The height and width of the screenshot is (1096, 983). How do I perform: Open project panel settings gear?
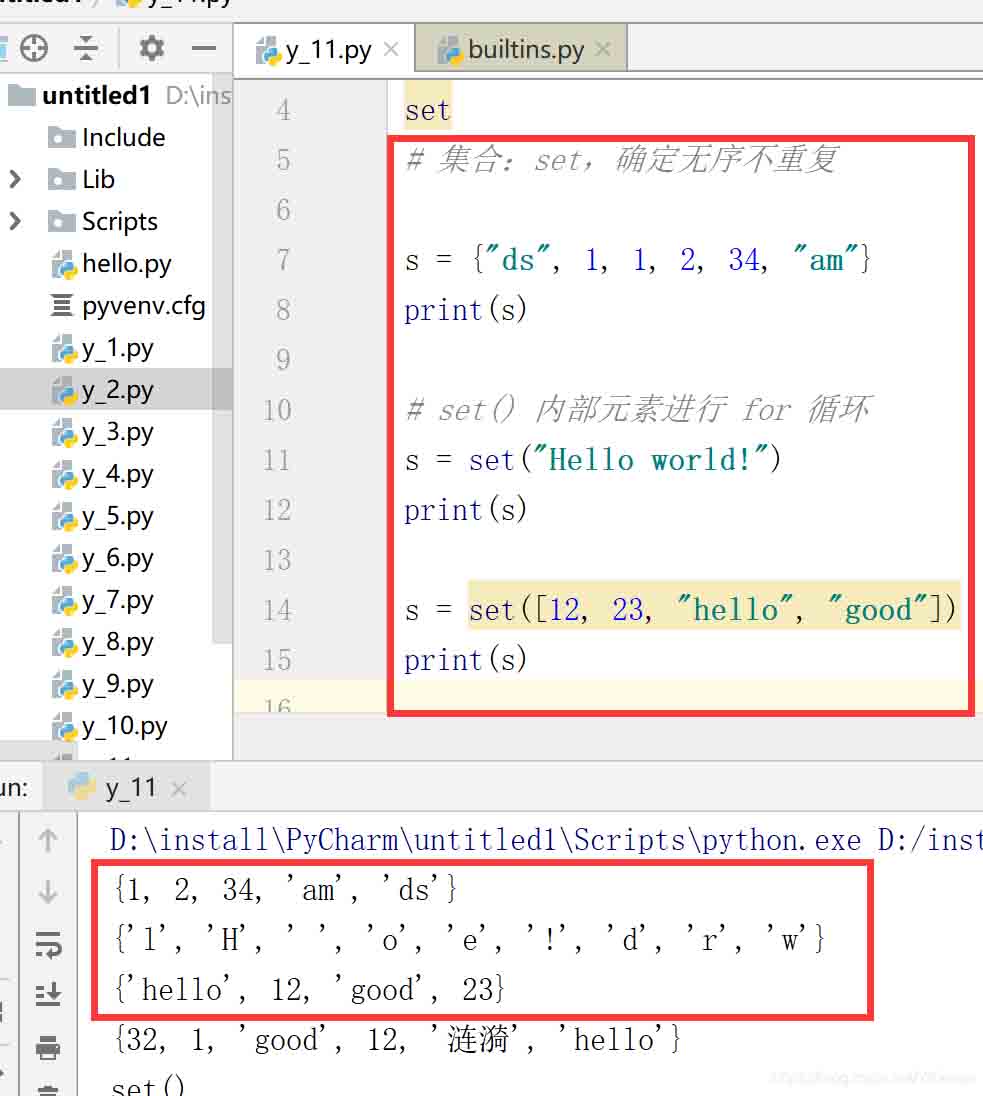[151, 48]
